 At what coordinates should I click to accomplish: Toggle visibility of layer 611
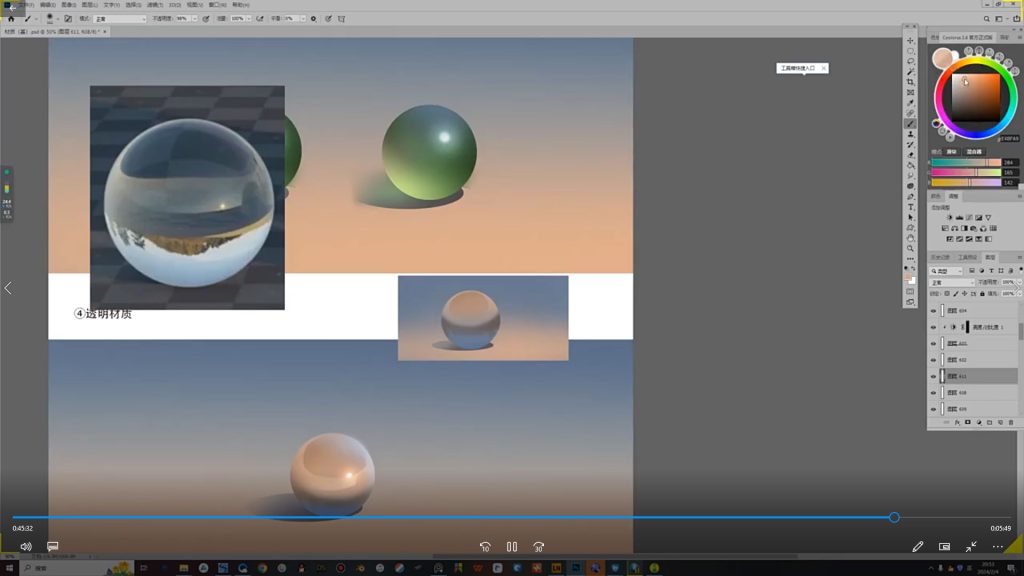pyautogui.click(x=934, y=376)
